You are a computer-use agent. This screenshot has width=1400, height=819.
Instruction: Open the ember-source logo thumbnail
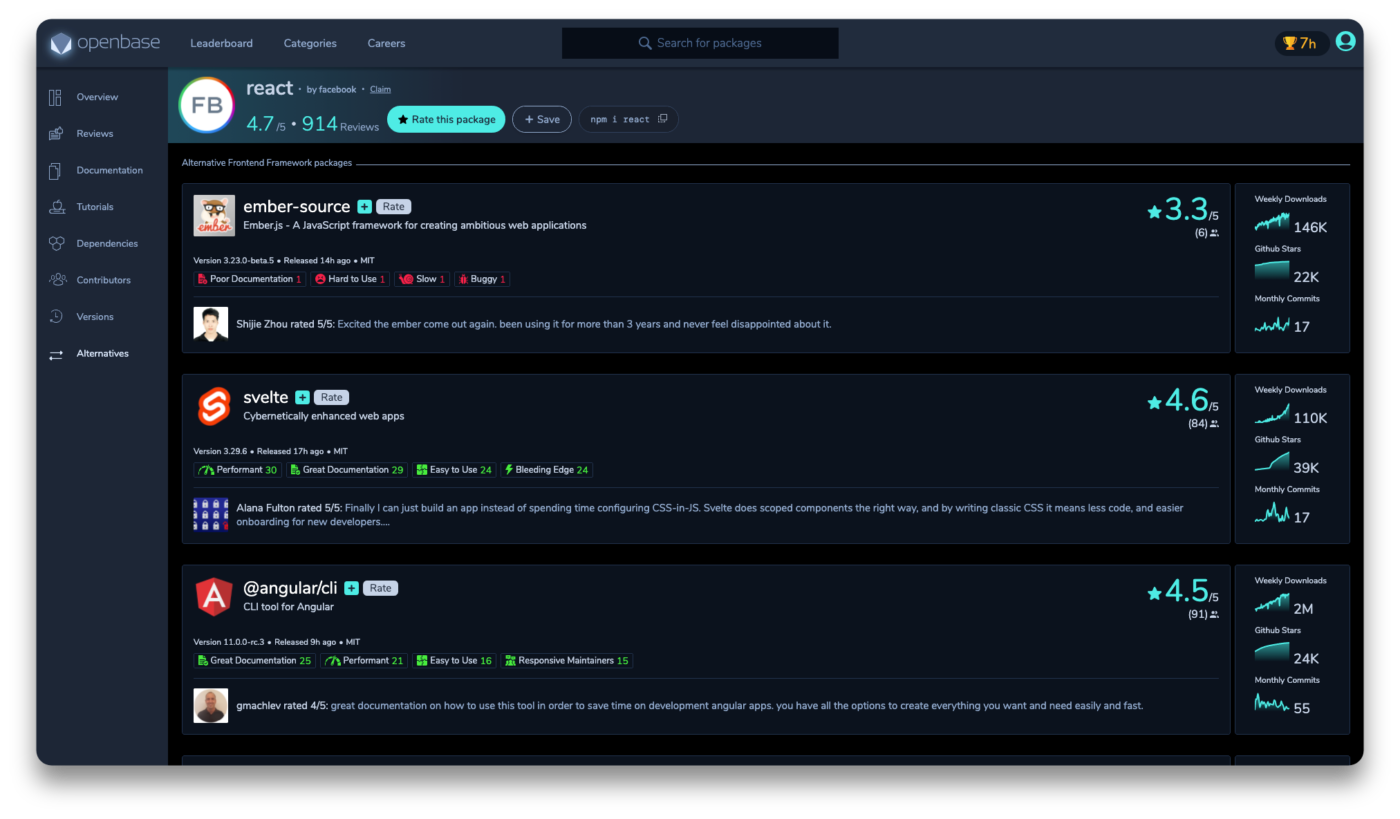[214, 216]
